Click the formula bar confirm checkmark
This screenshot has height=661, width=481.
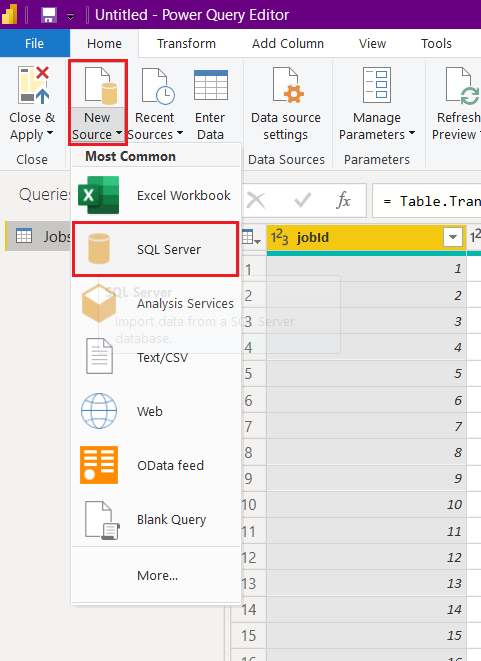click(303, 200)
